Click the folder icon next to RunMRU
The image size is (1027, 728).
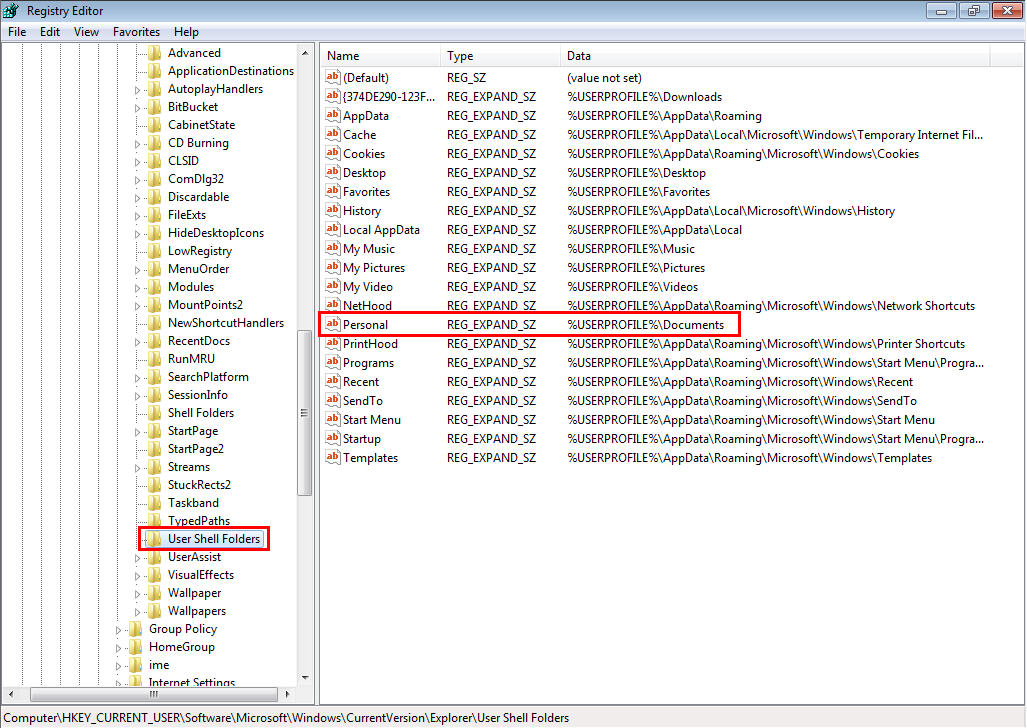coord(156,358)
